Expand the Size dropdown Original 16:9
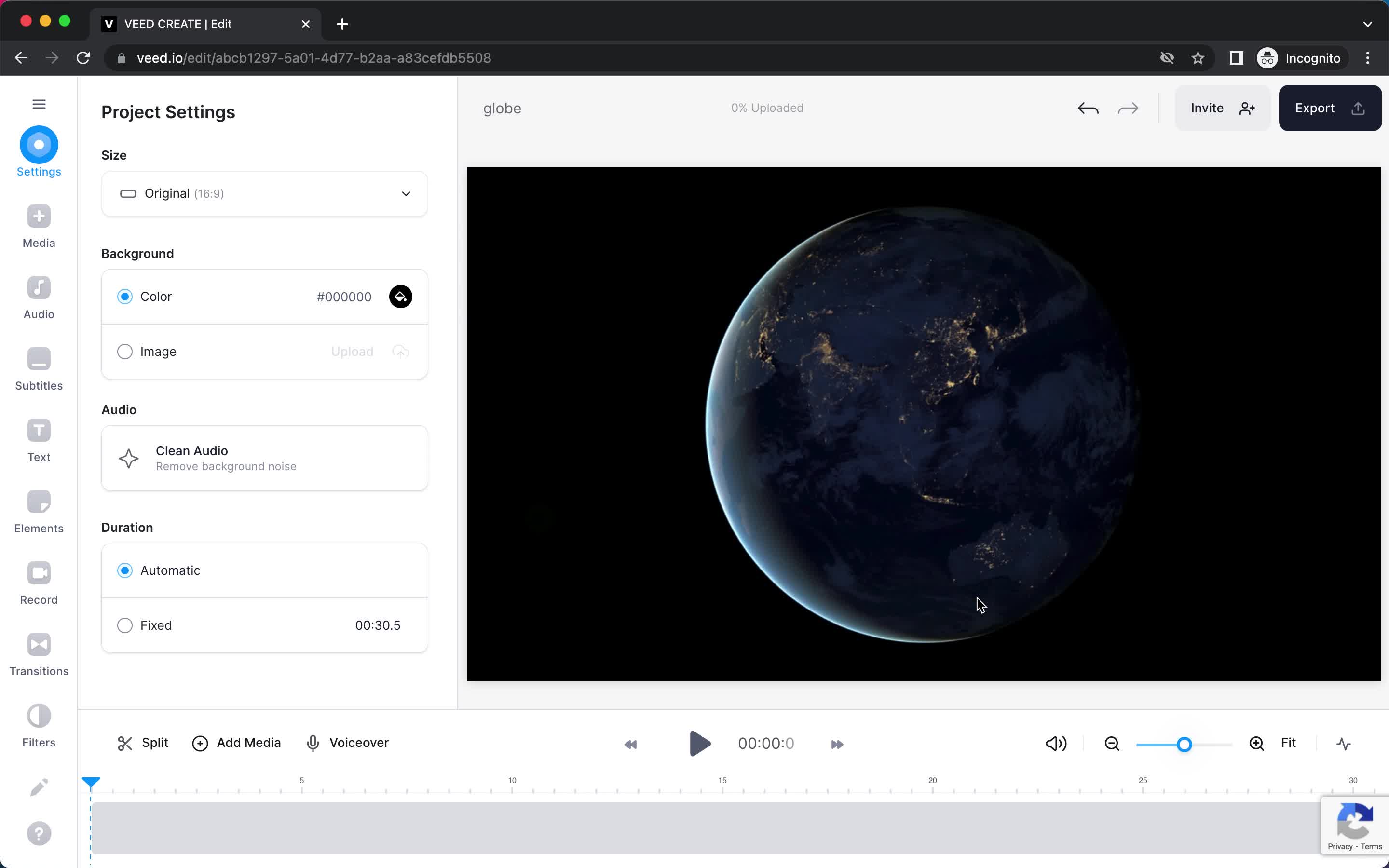This screenshot has height=868, width=1389. [x=264, y=193]
